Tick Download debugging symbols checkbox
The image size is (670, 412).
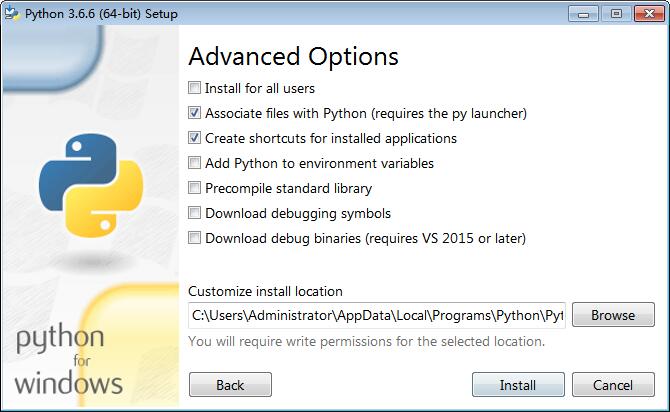tap(195, 213)
